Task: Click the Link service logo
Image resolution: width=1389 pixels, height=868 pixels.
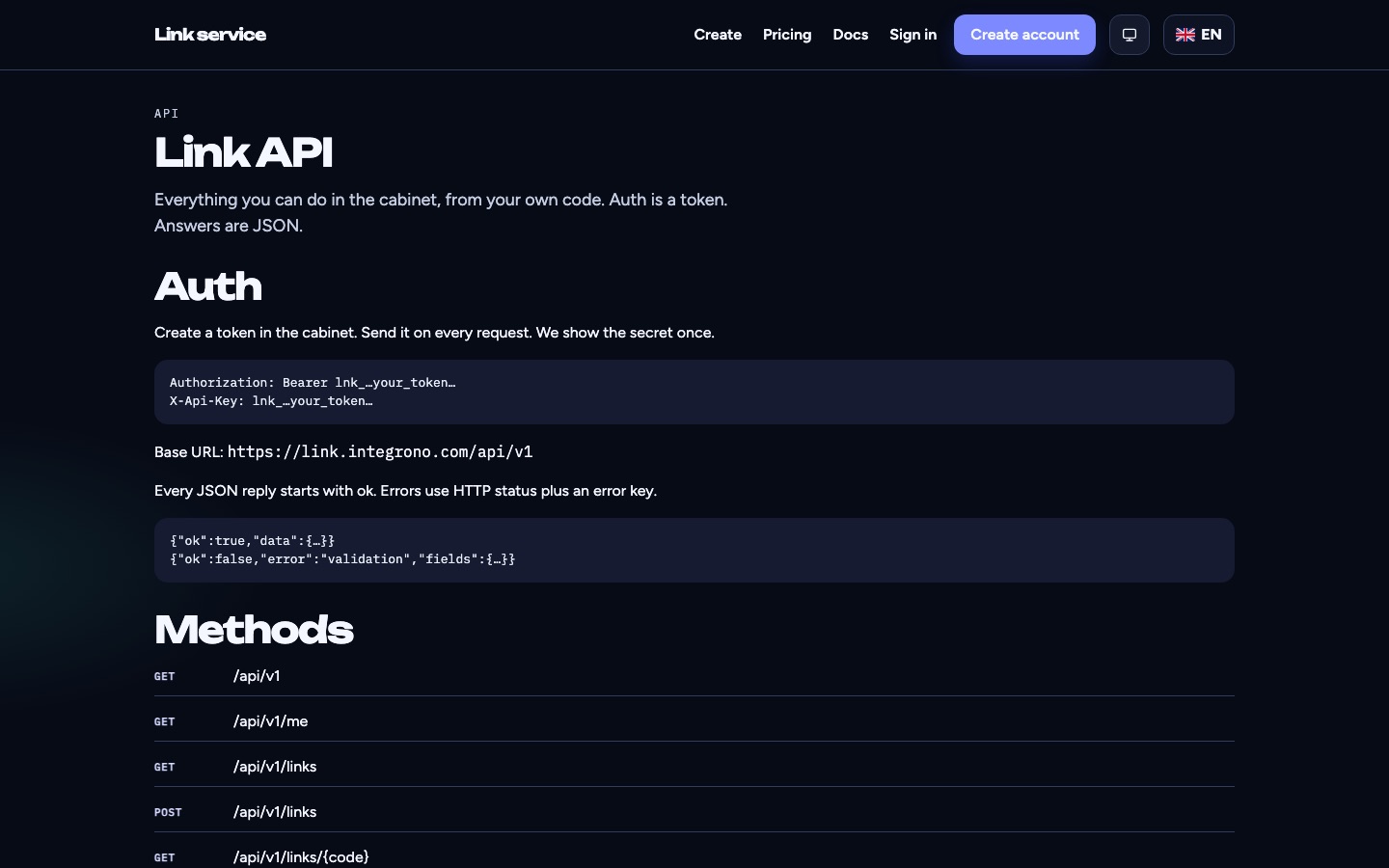Action: tap(210, 35)
